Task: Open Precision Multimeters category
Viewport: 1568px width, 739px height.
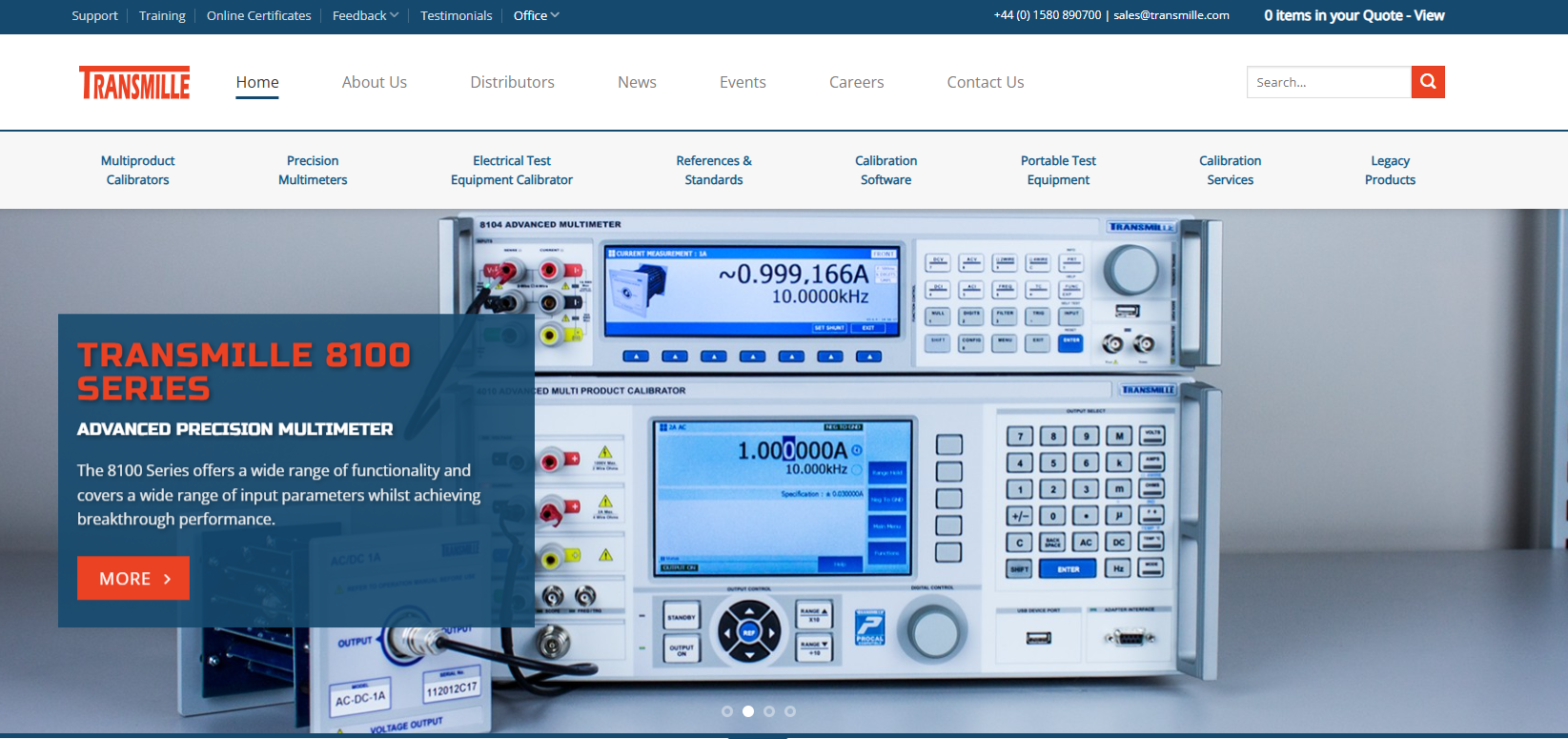Action: tap(313, 170)
